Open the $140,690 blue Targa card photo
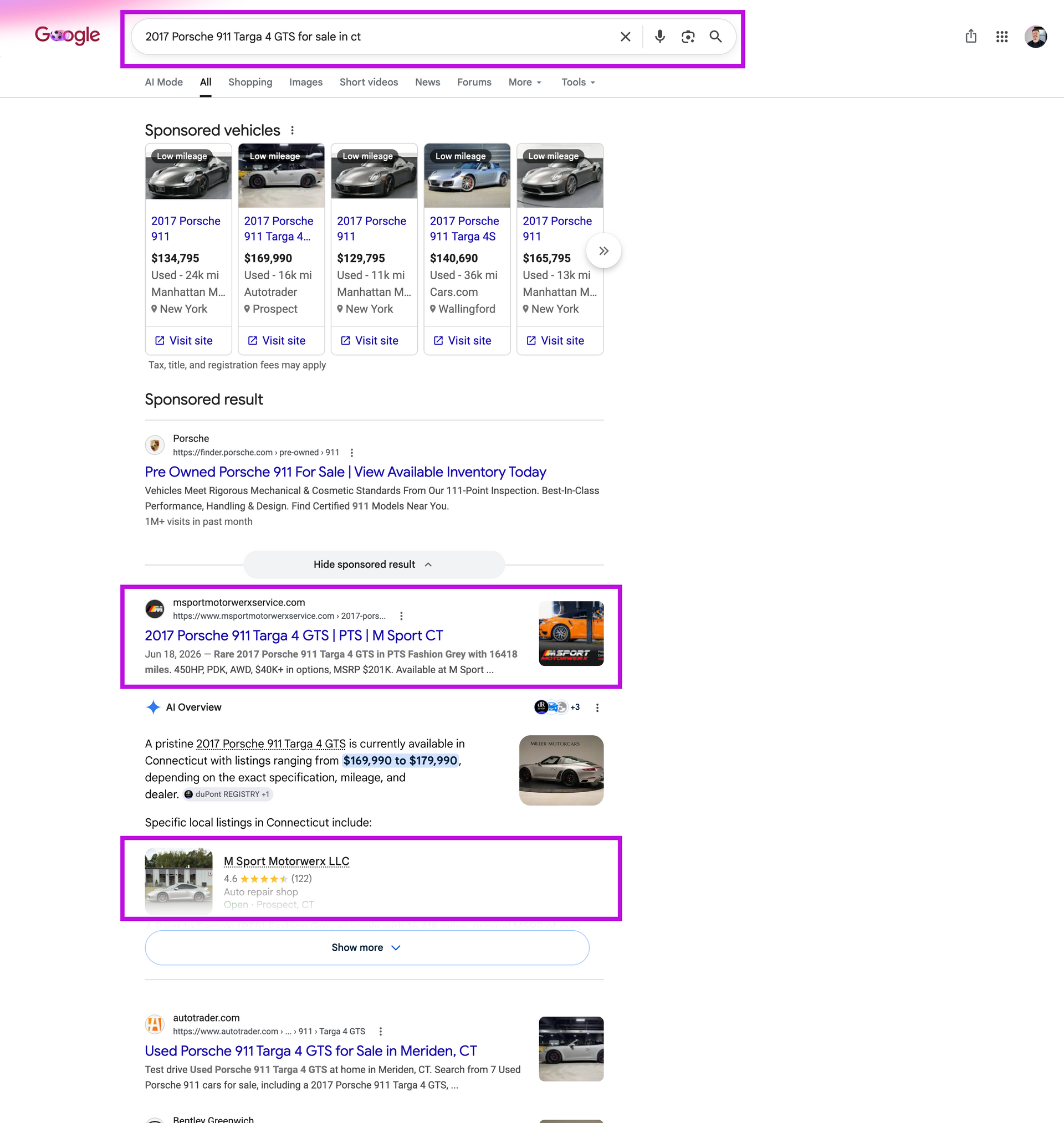This screenshot has height=1123, width=1064. point(467,175)
